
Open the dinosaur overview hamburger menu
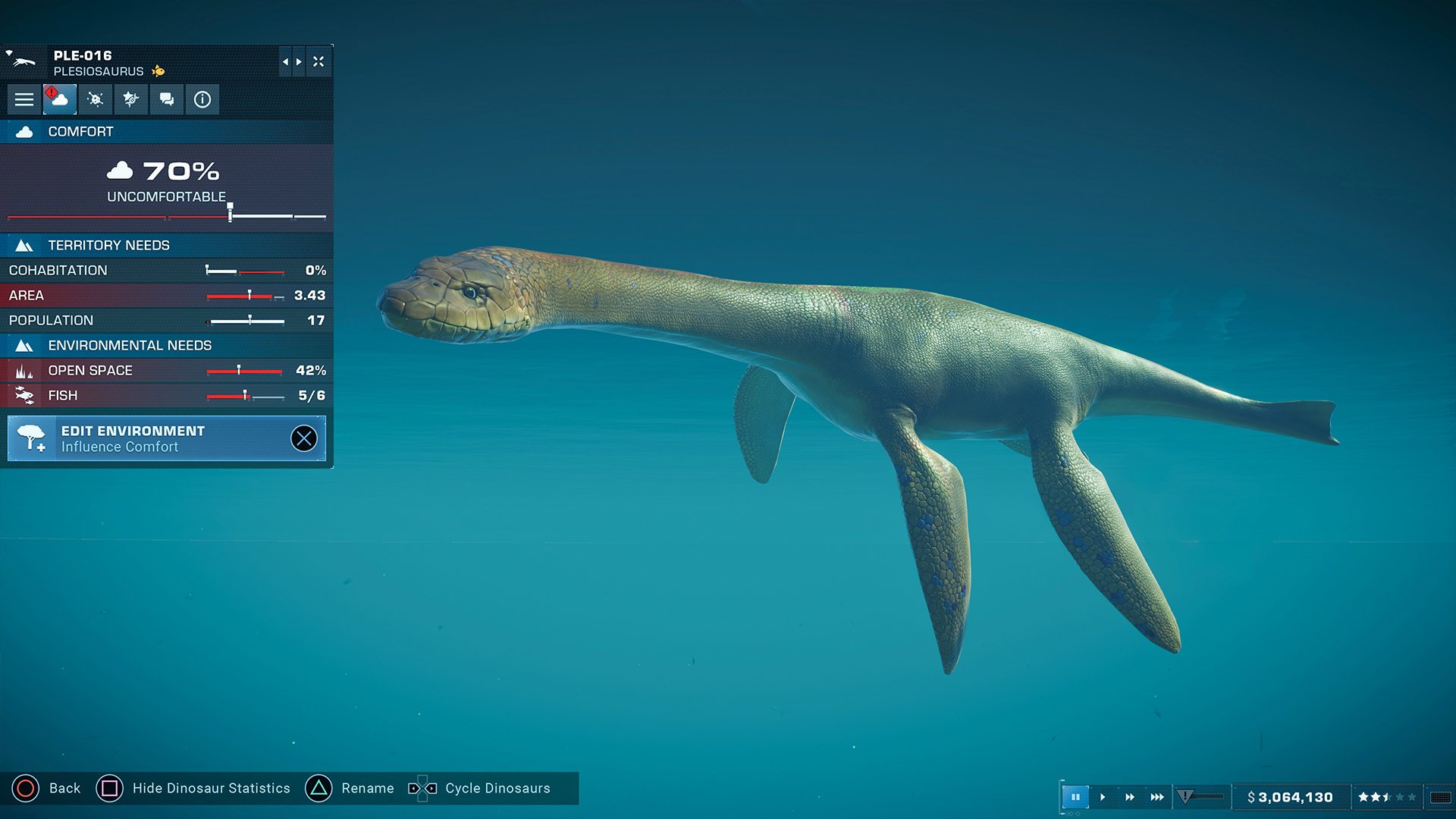(x=24, y=99)
